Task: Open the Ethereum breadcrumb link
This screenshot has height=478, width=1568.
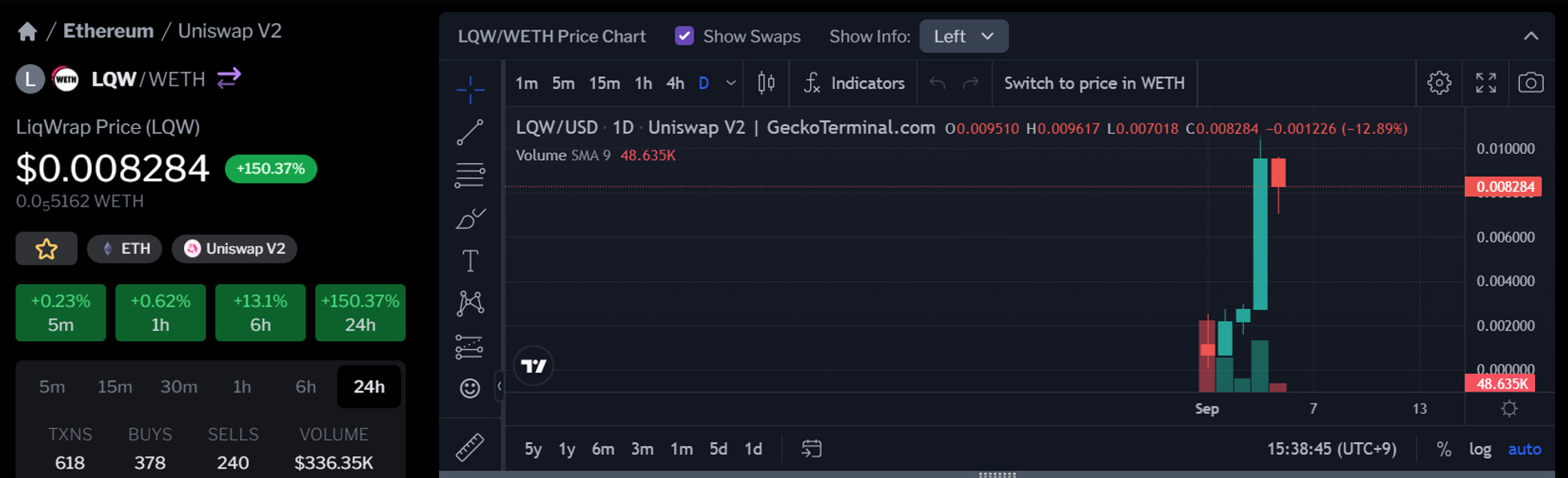Action: 108,31
